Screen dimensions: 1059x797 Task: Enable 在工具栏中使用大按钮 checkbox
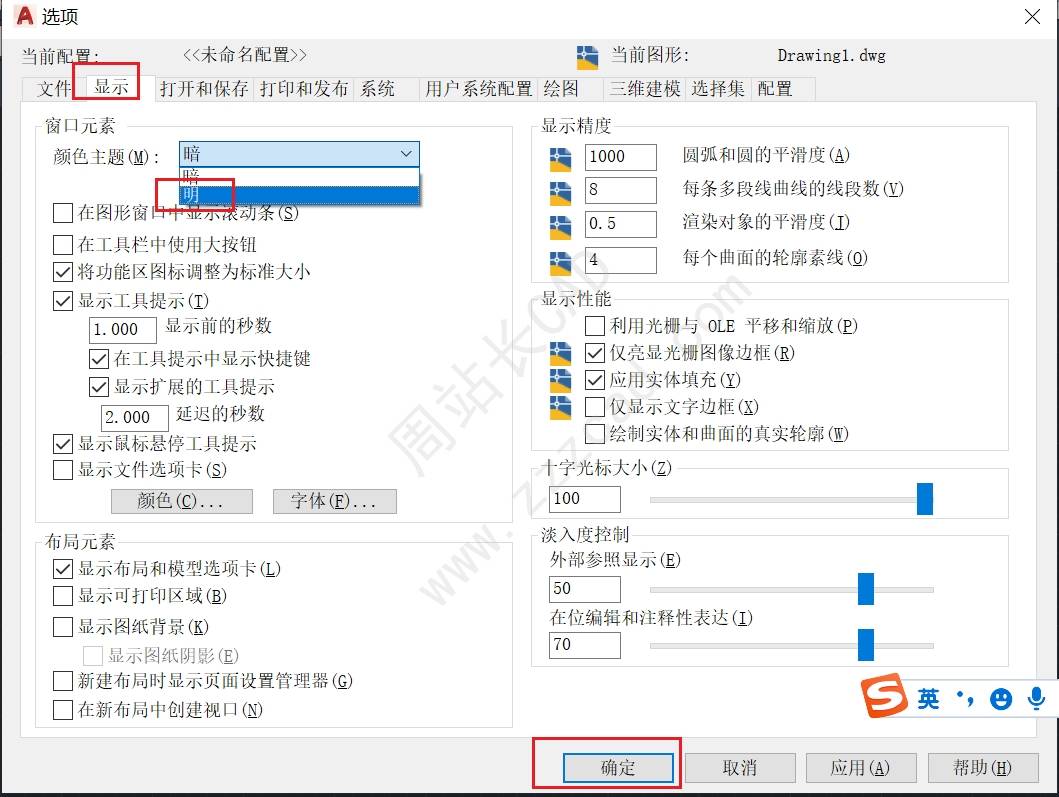[63, 245]
